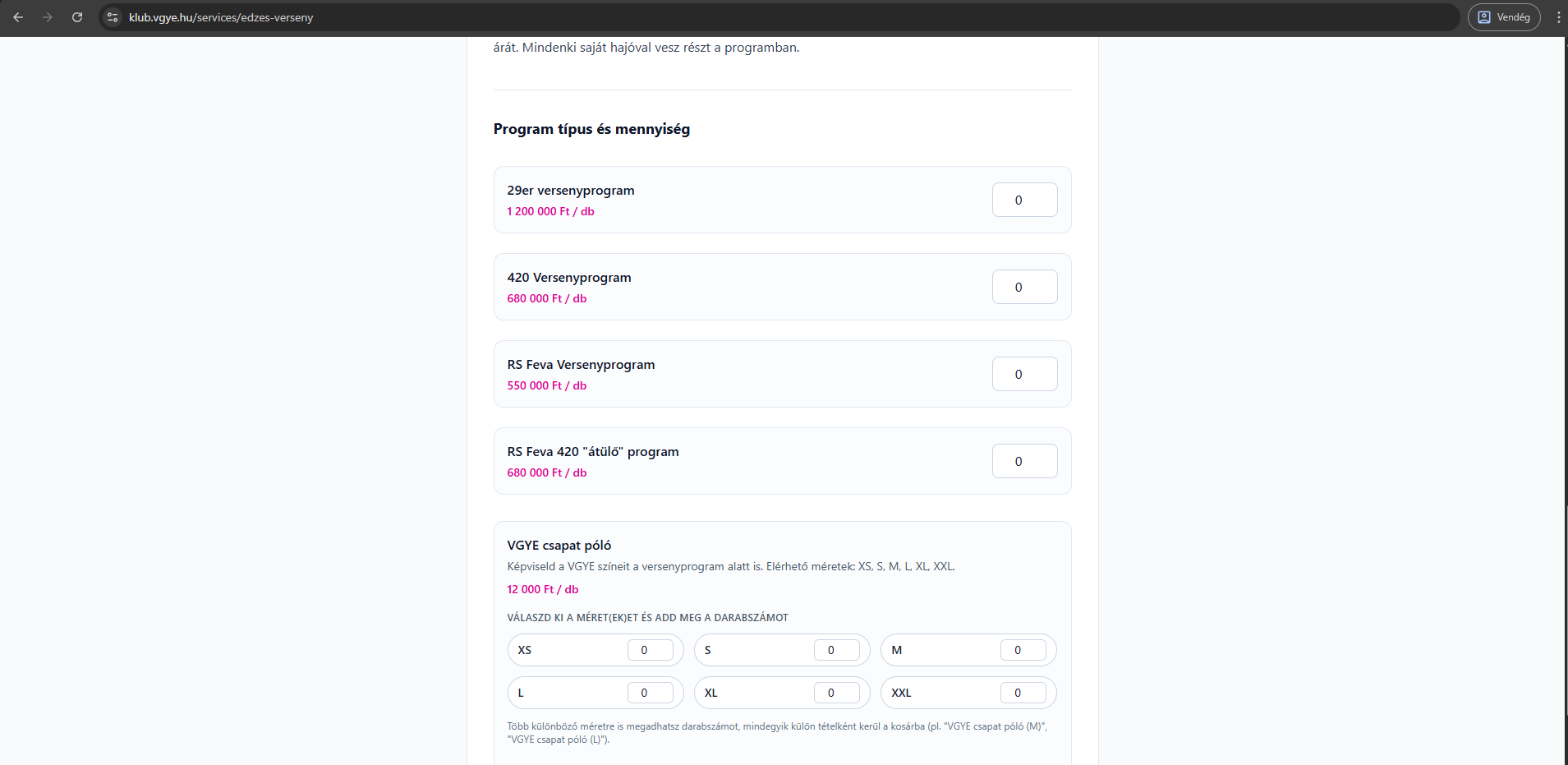Click the 29er versenyprogram title
The width and height of the screenshot is (1568, 765).
point(570,191)
